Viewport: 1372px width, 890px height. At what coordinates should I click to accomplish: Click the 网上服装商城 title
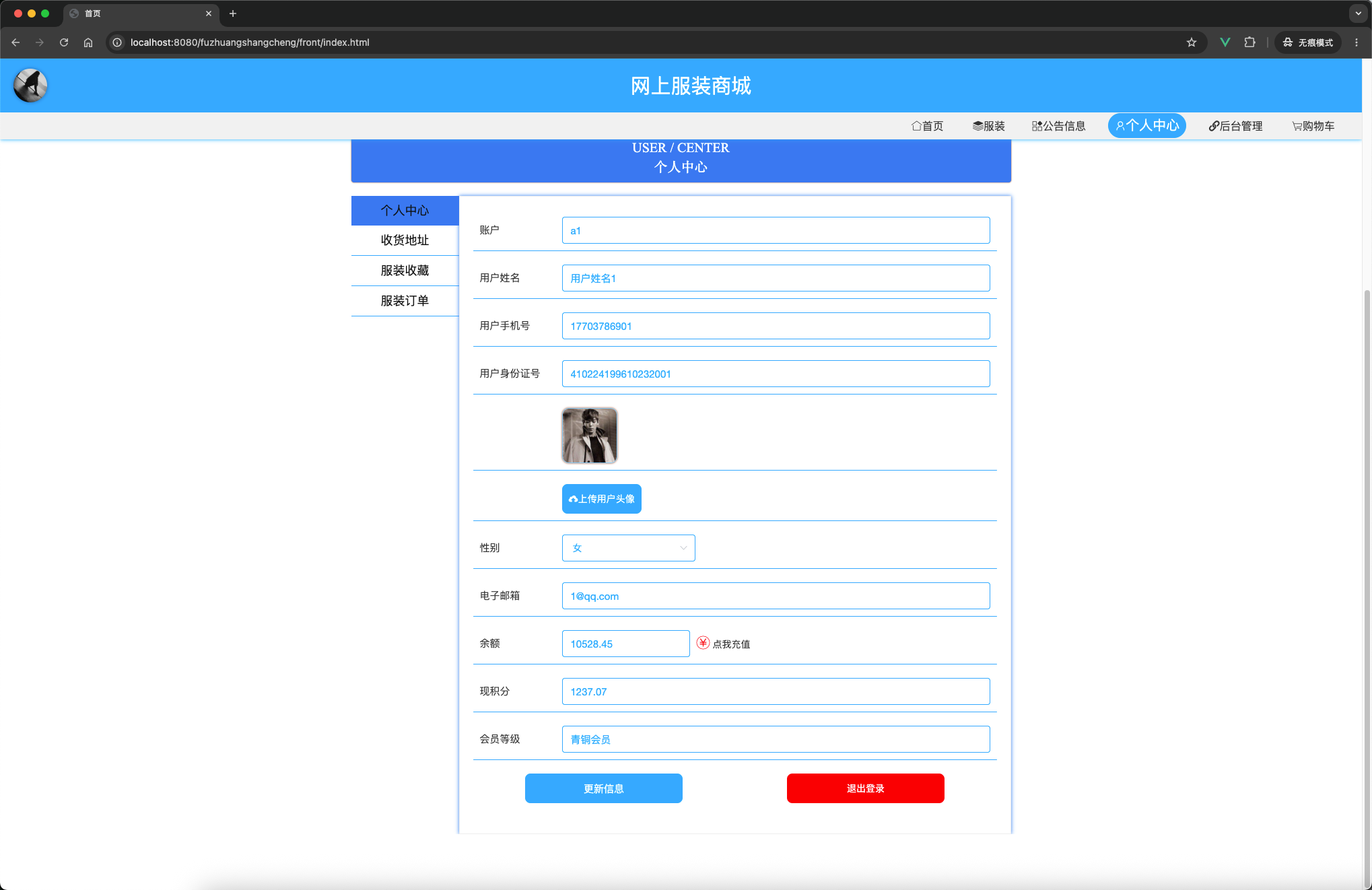tap(691, 86)
